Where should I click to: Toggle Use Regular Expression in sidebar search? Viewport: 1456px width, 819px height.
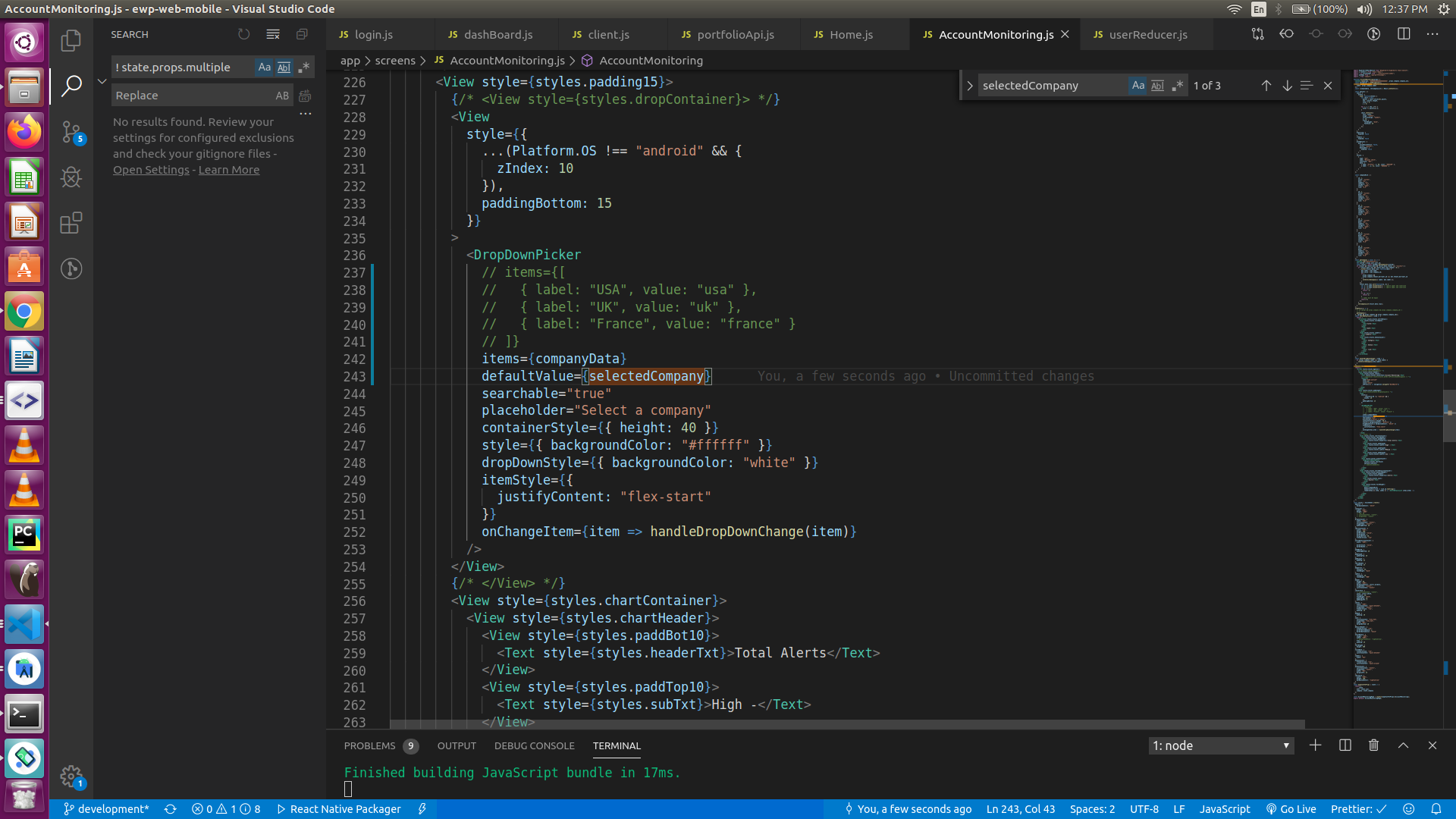(x=303, y=67)
